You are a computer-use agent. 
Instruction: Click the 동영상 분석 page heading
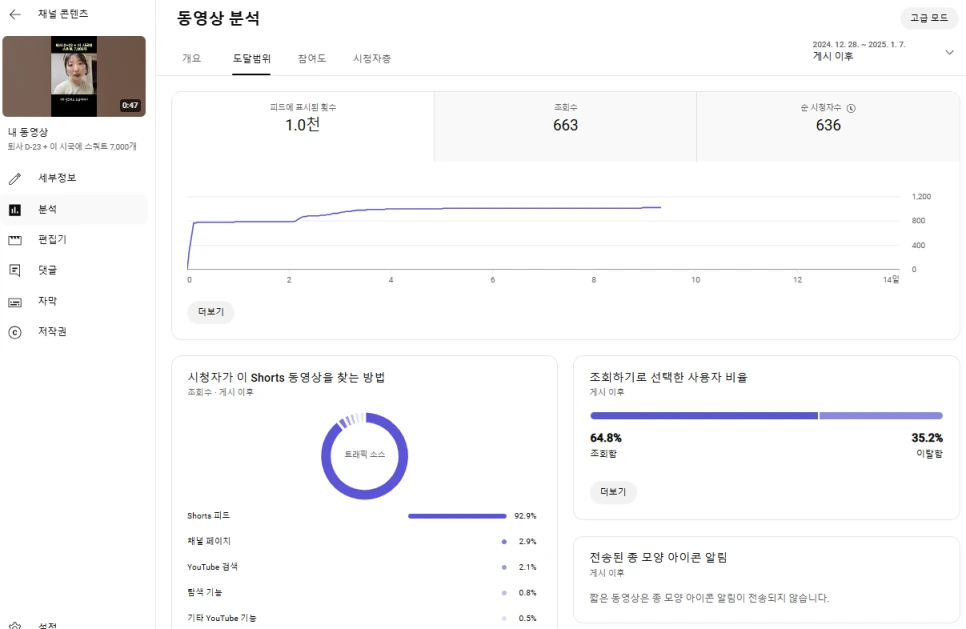pos(218,18)
